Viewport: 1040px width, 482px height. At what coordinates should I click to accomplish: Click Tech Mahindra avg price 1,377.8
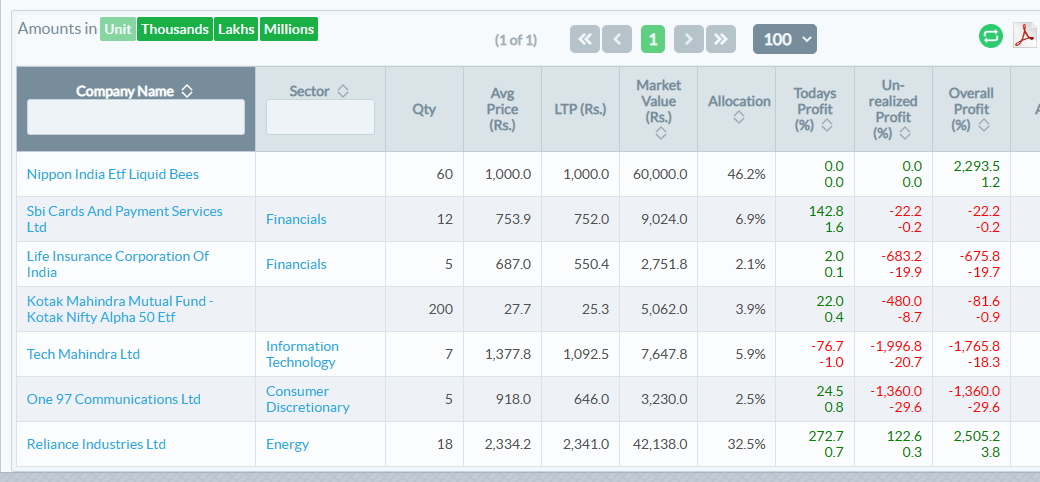[508, 355]
